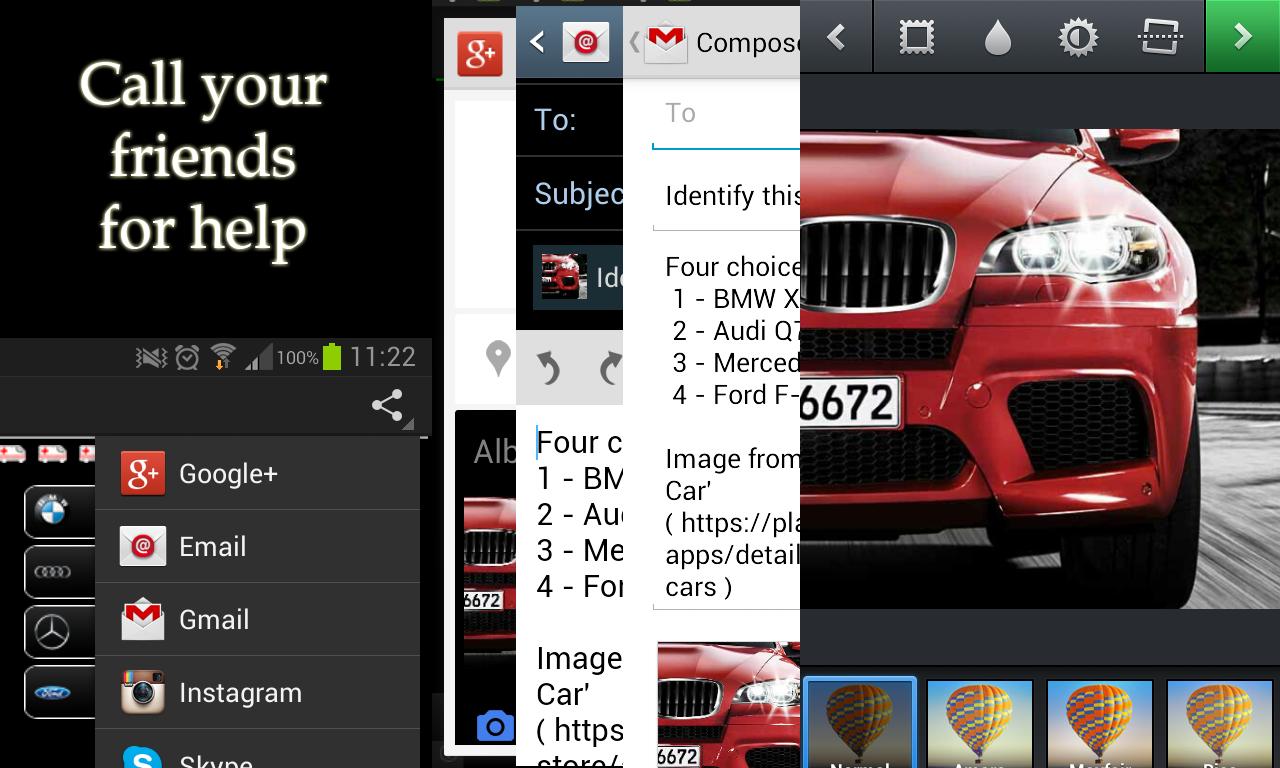The height and width of the screenshot is (768, 1280).
Task: Select the Mayfair filter thumbnail
Action: [1099, 723]
